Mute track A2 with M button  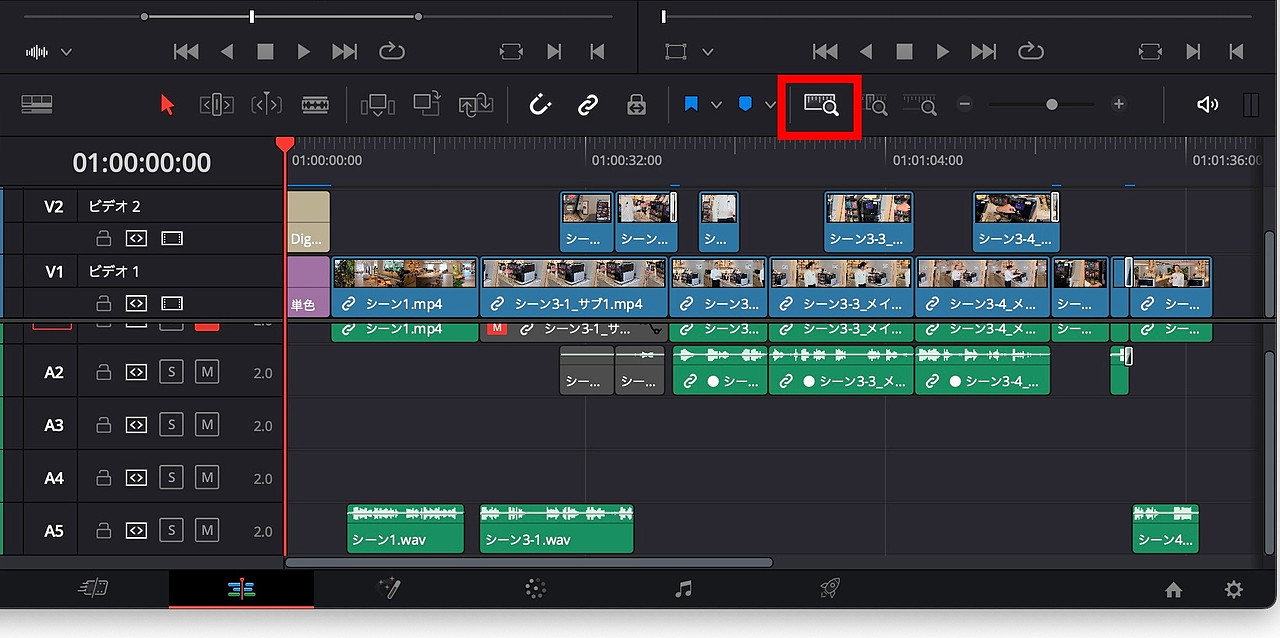[x=206, y=372]
